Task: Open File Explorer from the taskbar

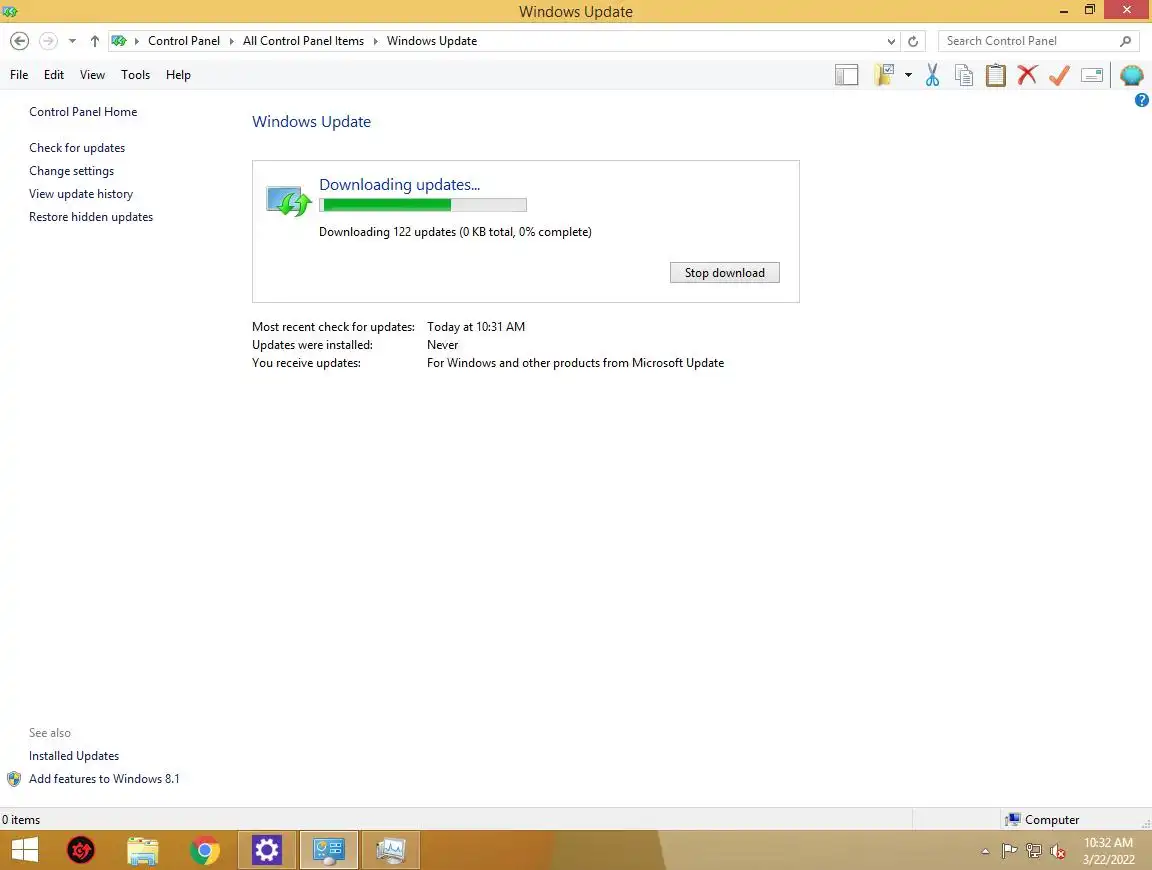Action: click(143, 851)
